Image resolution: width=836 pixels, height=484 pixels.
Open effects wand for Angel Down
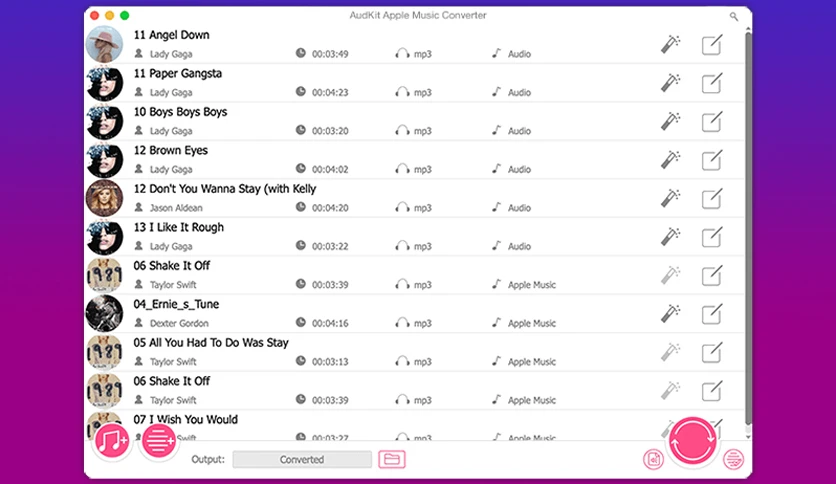(x=670, y=44)
